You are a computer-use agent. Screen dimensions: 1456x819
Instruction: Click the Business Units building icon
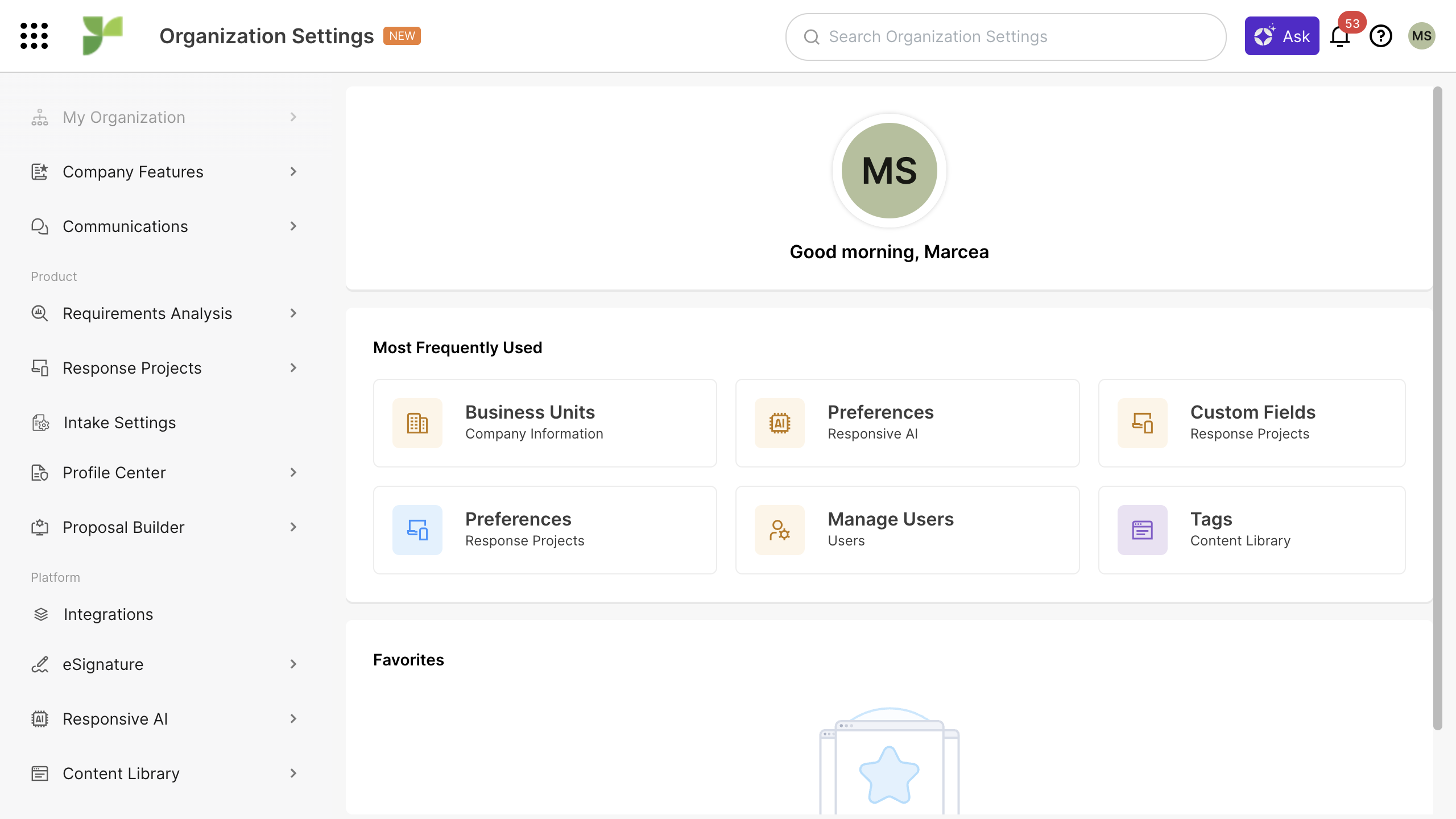click(417, 423)
